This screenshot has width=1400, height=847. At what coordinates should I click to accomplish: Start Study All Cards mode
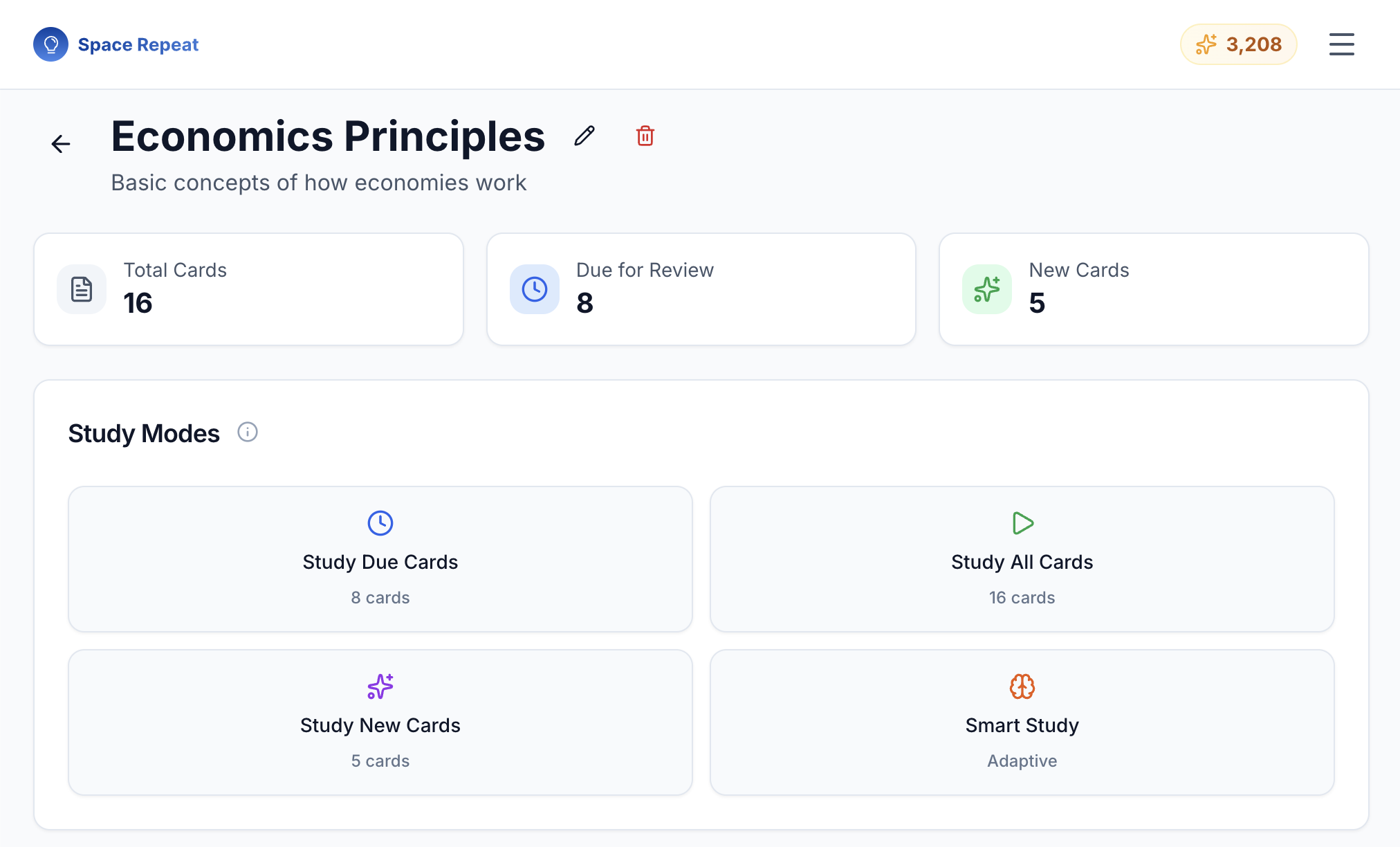pos(1022,559)
